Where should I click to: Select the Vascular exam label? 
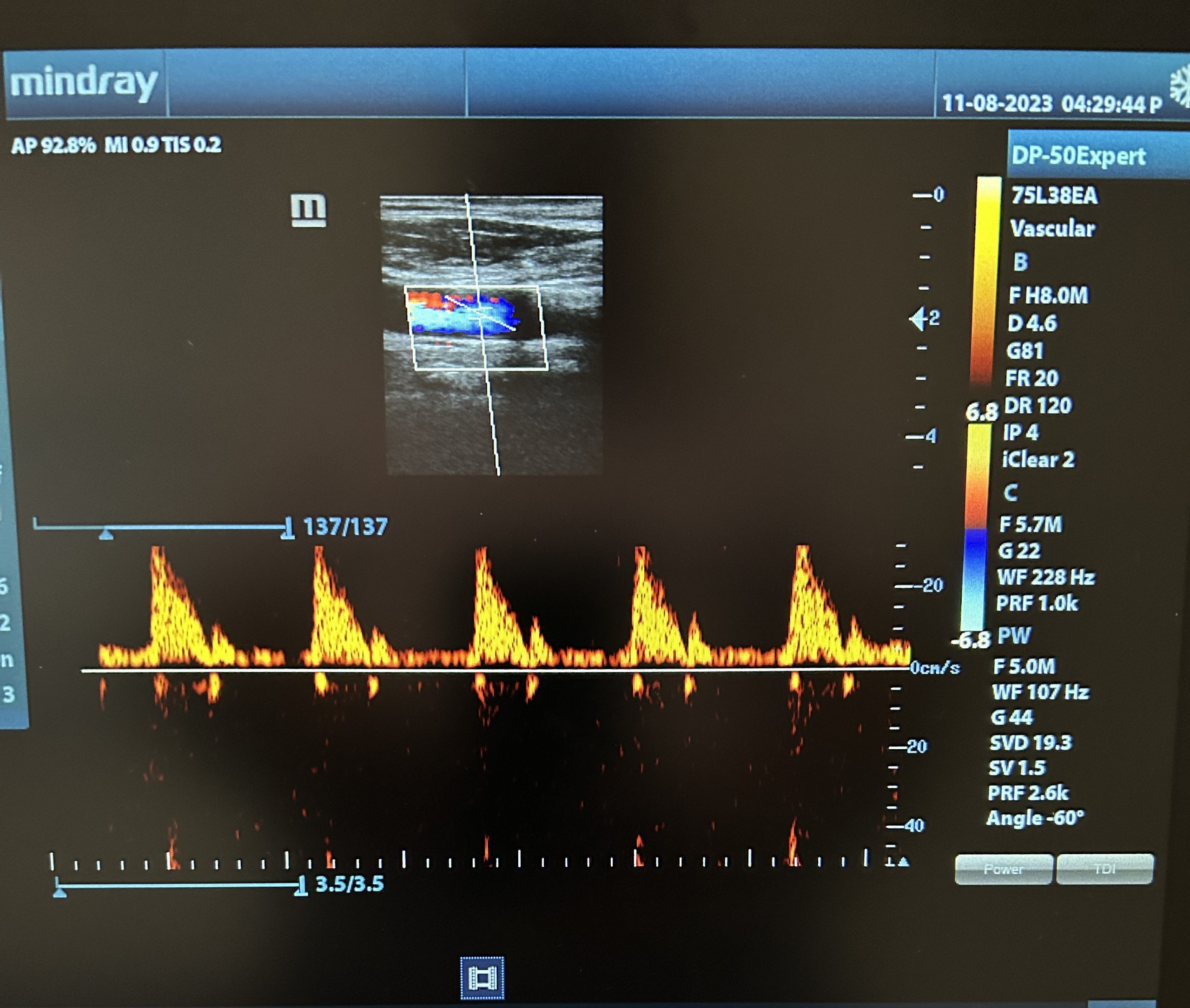(x=1052, y=229)
